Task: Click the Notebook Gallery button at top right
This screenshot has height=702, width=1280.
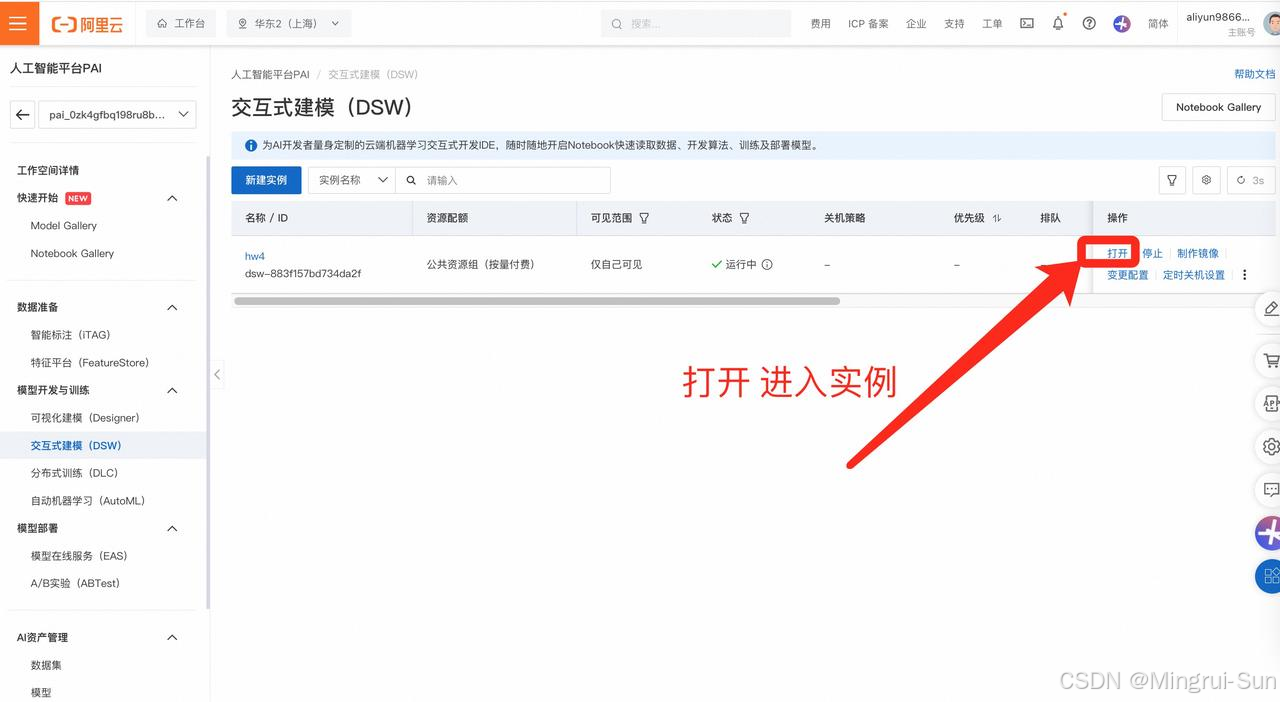Action: click(1218, 107)
